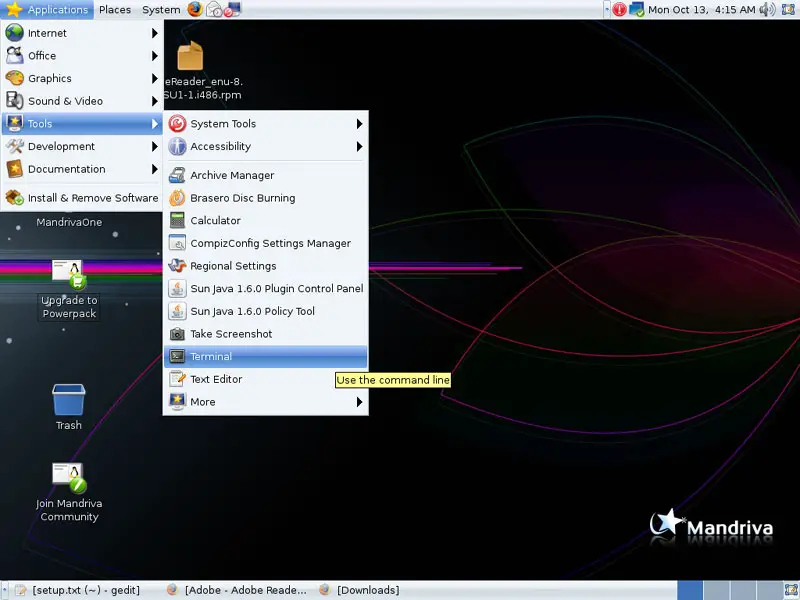
Task: Click the Take Screenshot camera icon
Action: point(177,334)
